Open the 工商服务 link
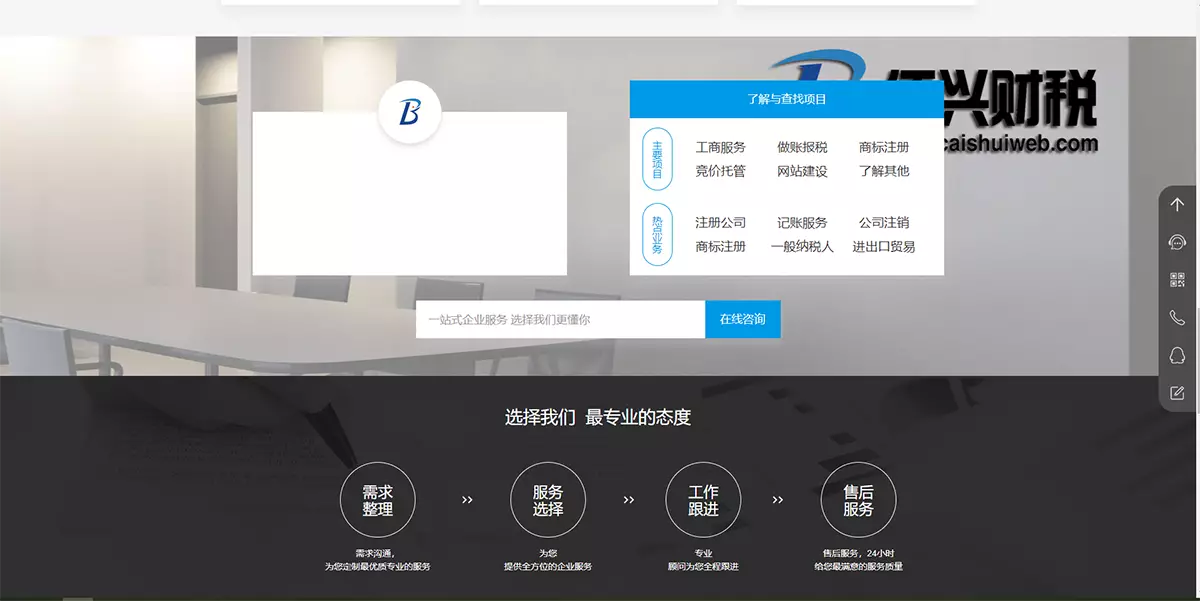Image resolution: width=1200 pixels, height=601 pixels. pyautogui.click(x=721, y=147)
